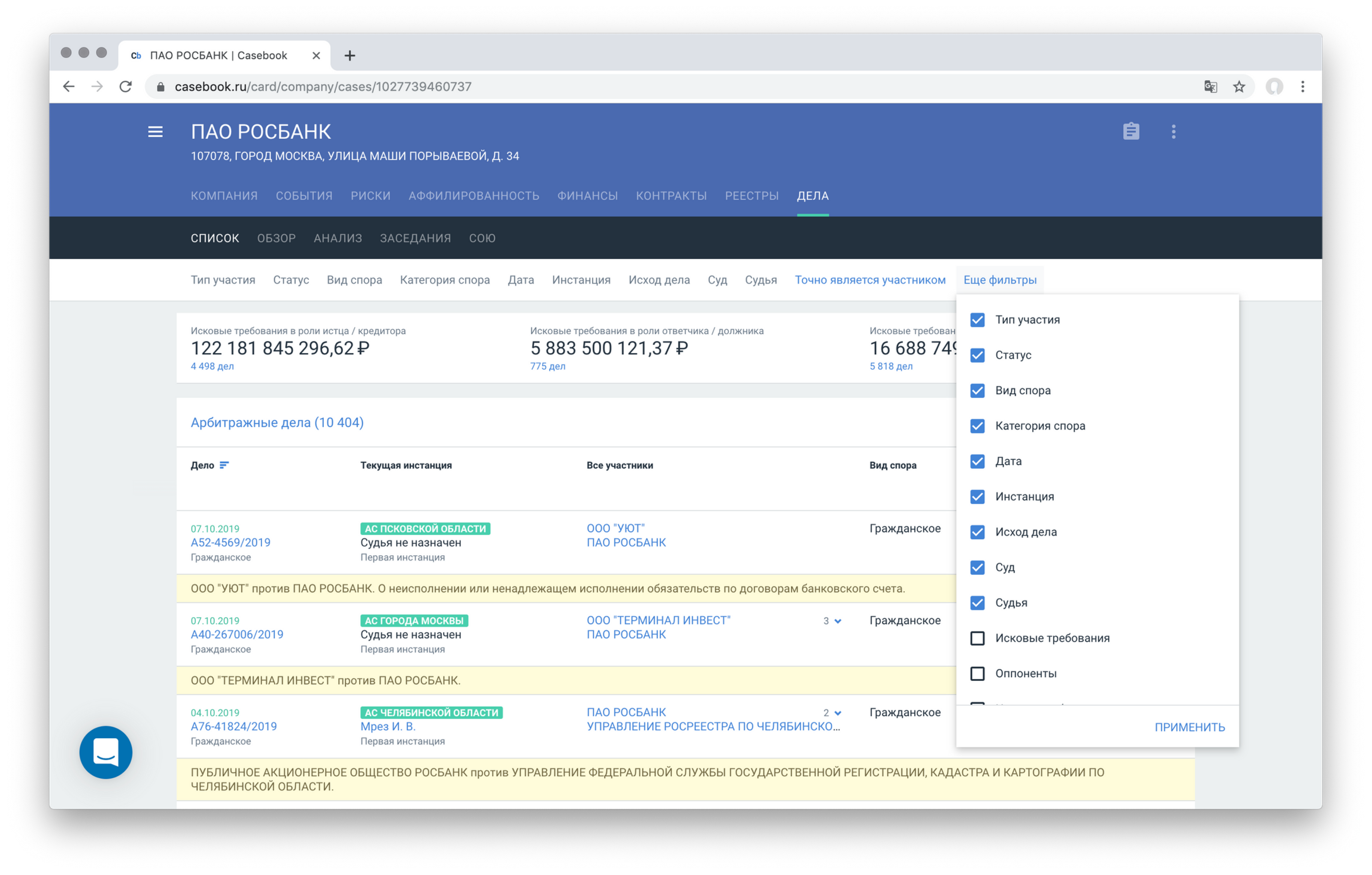The image size is (1372, 875).
Task: Bookmark page with the star icon
Action: coord(1239,87)
